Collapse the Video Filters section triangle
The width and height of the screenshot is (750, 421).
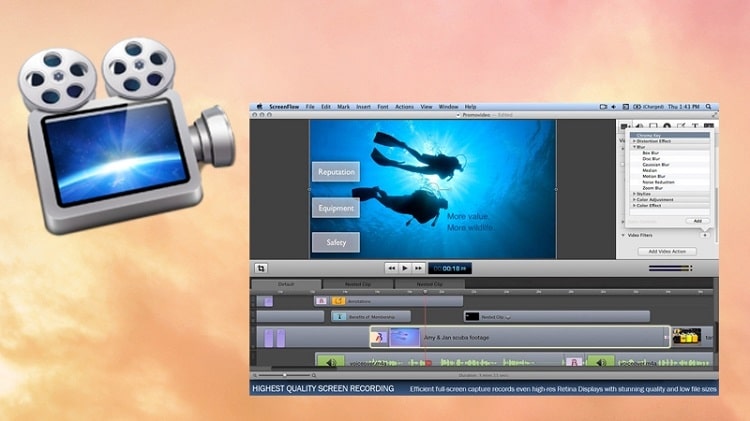pyautogui.click(x=623, y=235)
